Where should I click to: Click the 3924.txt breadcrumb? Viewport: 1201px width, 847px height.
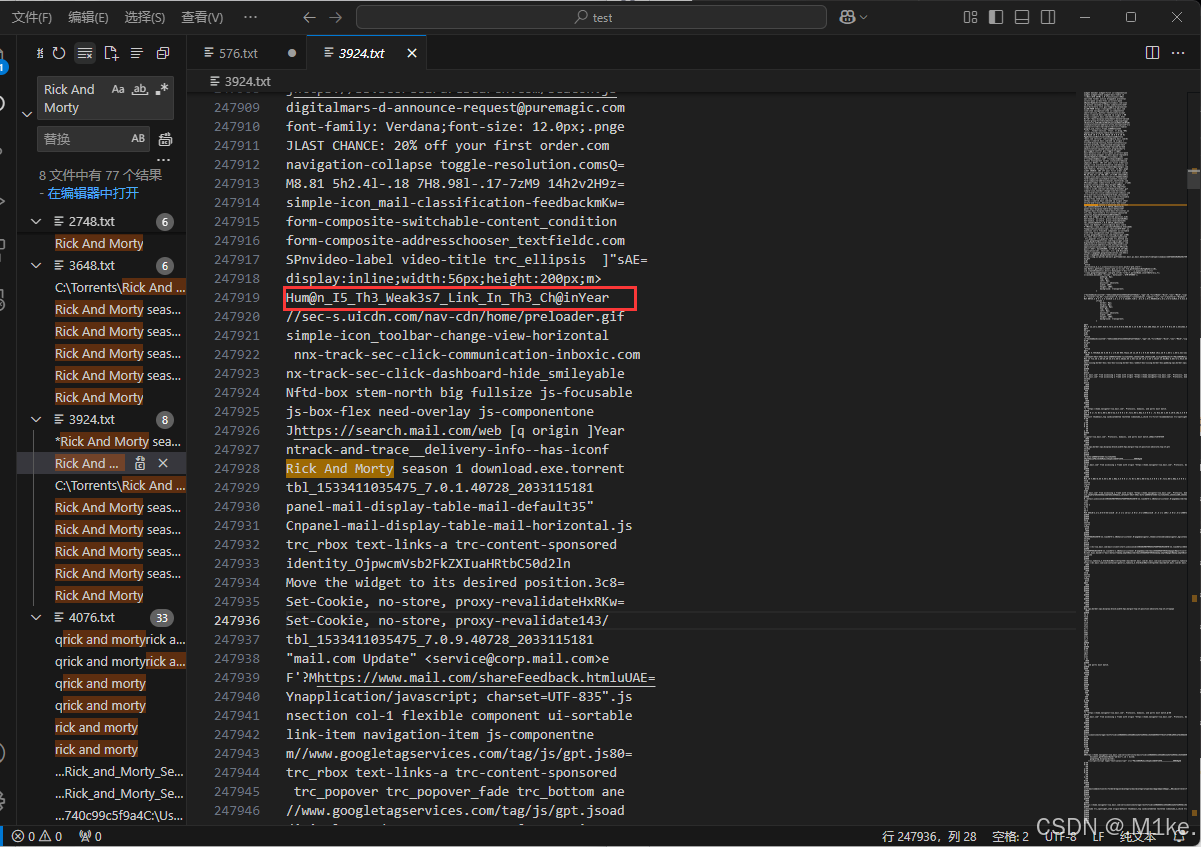click(x=240, y=81)
